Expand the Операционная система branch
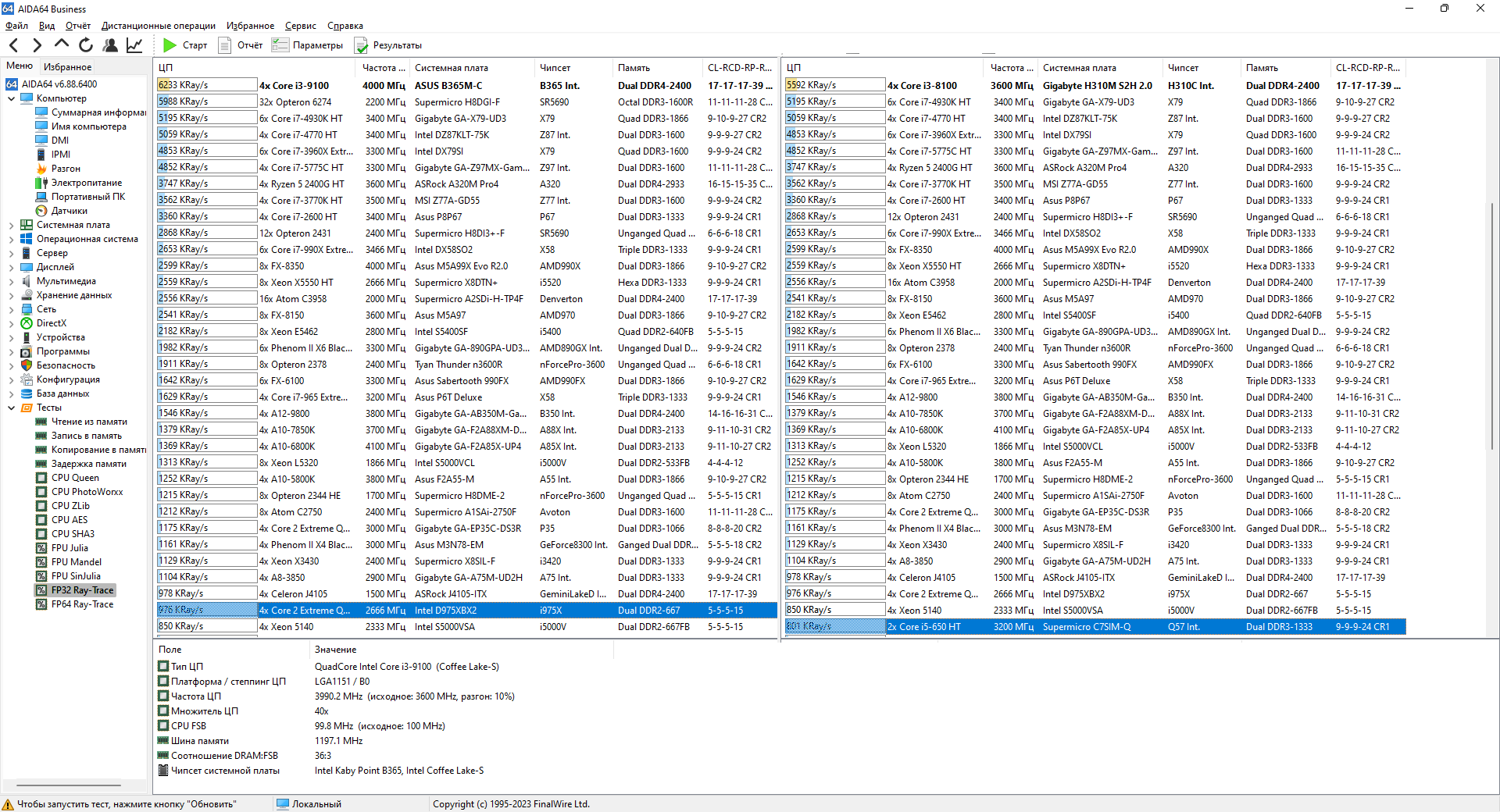Viewport: 1500px width, 812px height. [x=11, y=239]
